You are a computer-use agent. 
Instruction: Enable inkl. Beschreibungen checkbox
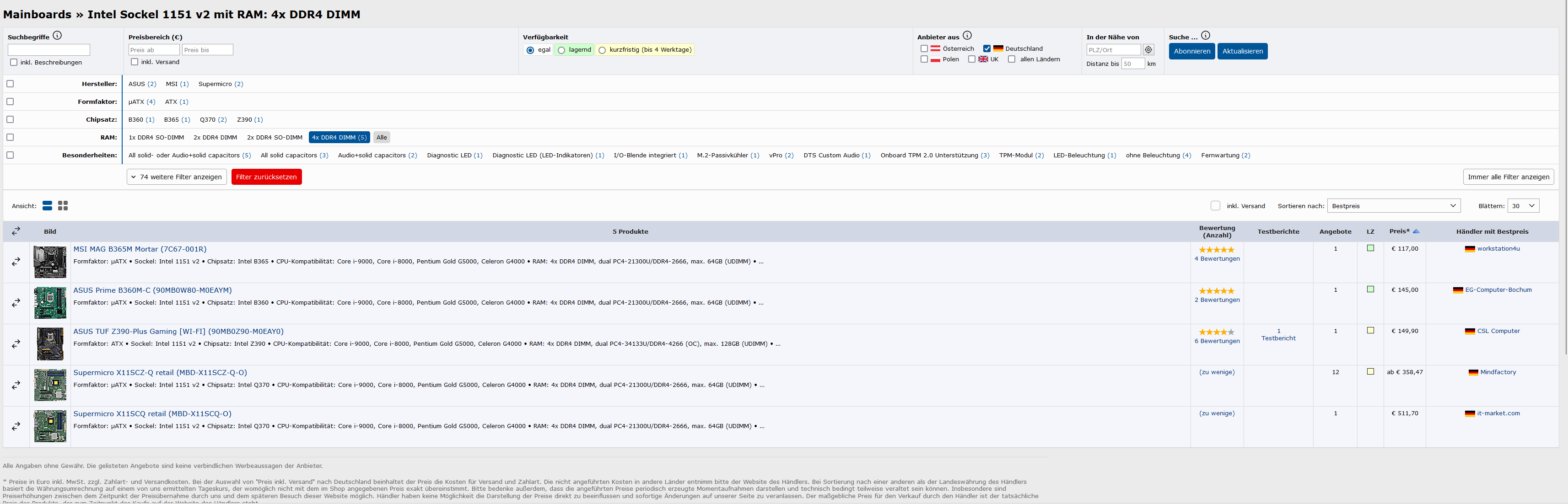coord(13,62)
